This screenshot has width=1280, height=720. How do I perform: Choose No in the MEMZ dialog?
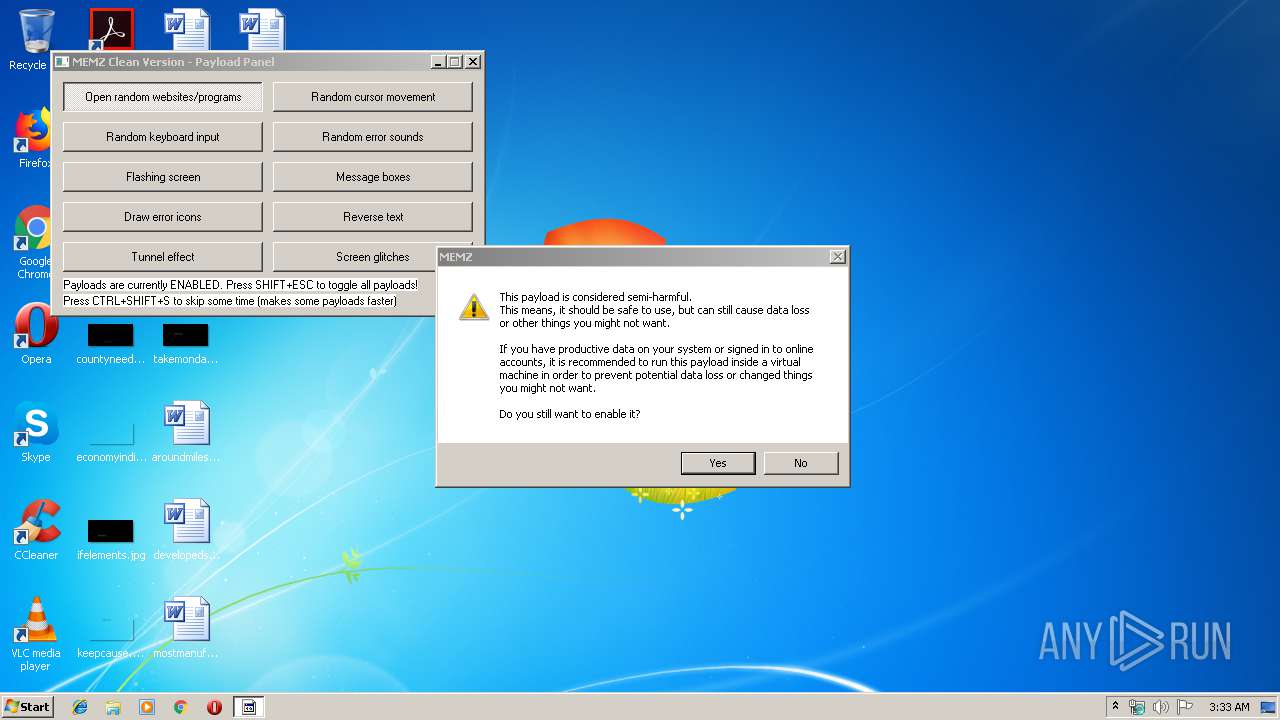(x=801, y=463)
